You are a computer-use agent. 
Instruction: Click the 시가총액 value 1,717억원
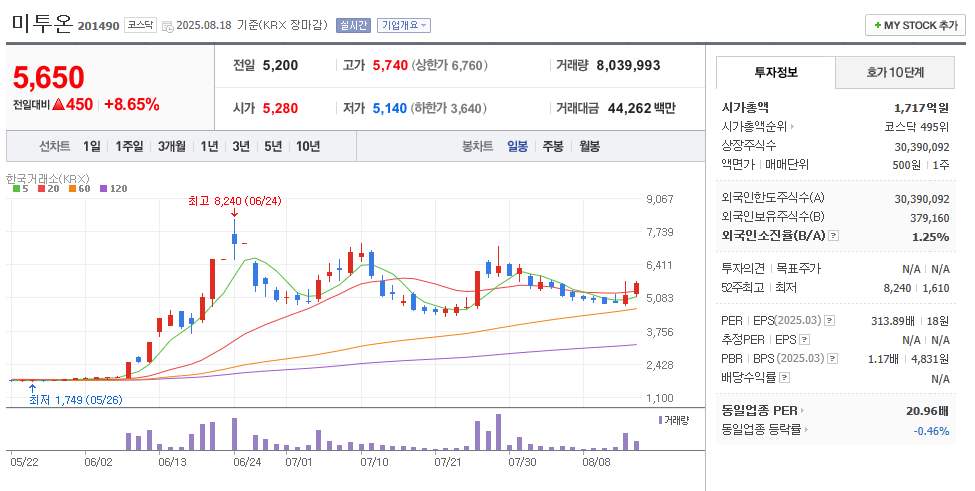point(922,108)
